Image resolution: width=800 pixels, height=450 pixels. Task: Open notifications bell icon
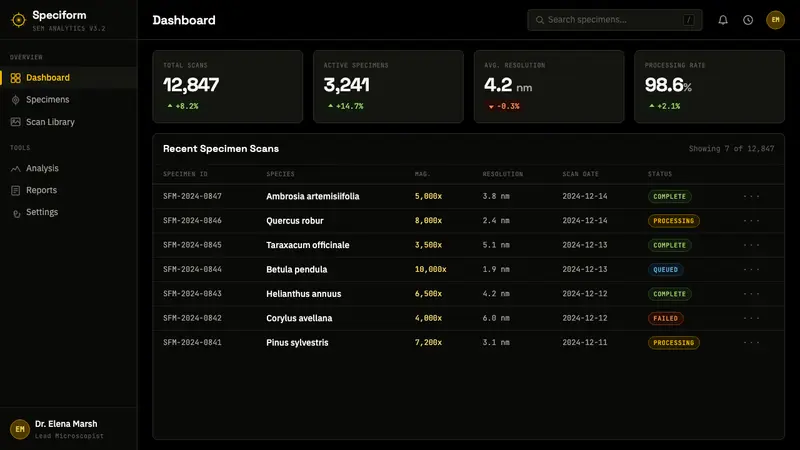(723, 20)
